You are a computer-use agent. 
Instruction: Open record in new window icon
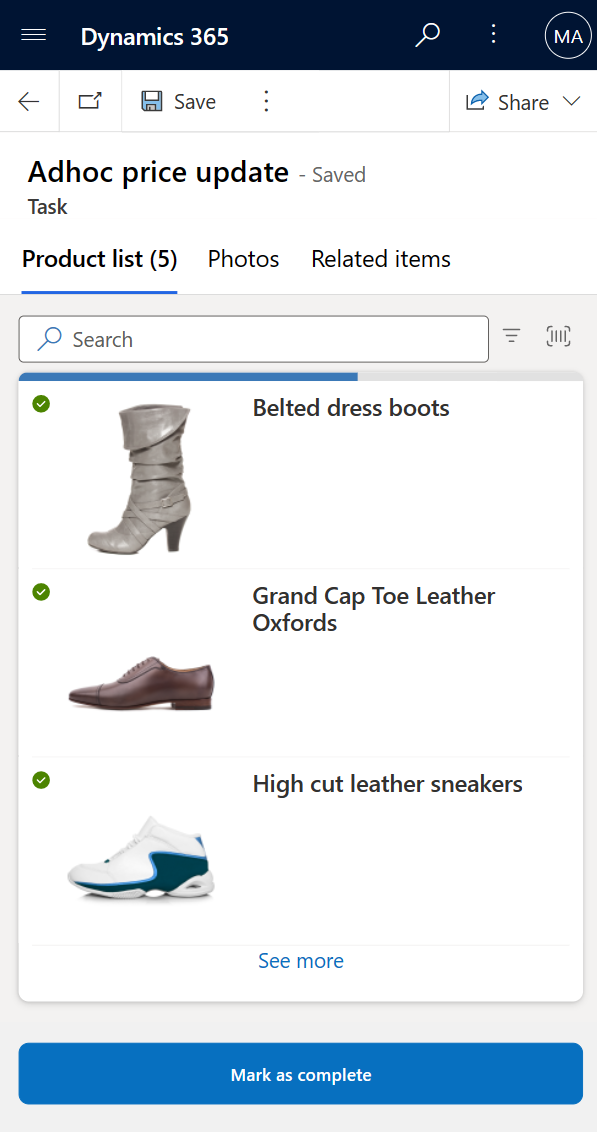click(90, 101)
